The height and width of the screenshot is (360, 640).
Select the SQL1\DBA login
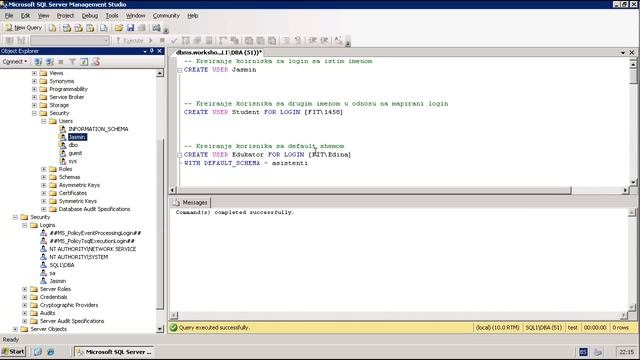pyautogui.click(x=62, y=265)
